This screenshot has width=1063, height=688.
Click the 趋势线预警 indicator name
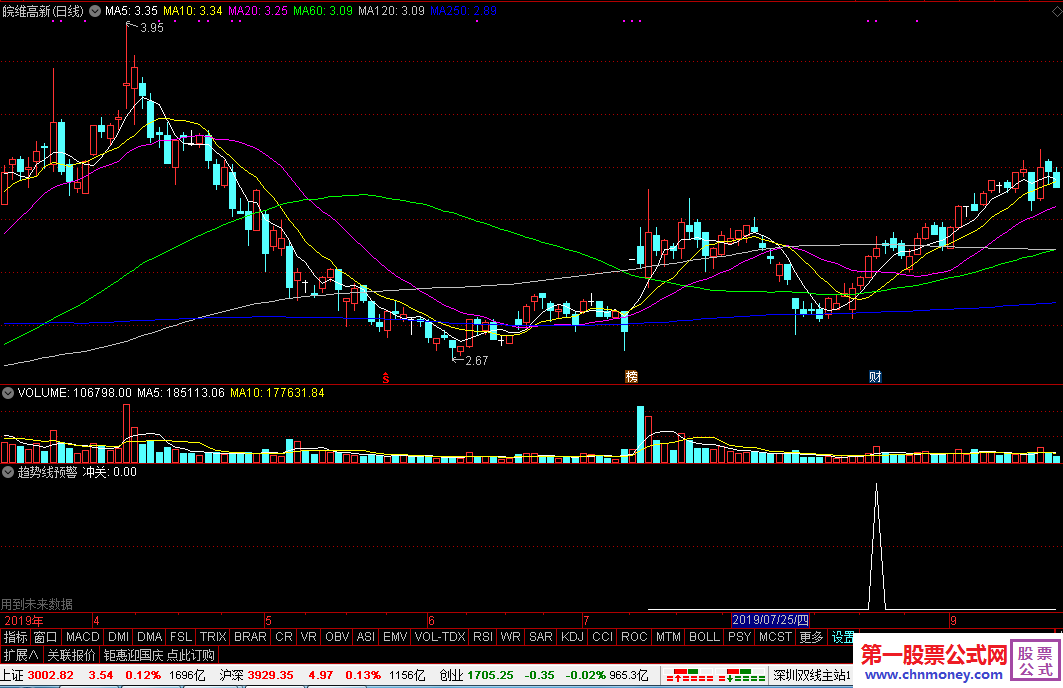[x=47, y=472]
